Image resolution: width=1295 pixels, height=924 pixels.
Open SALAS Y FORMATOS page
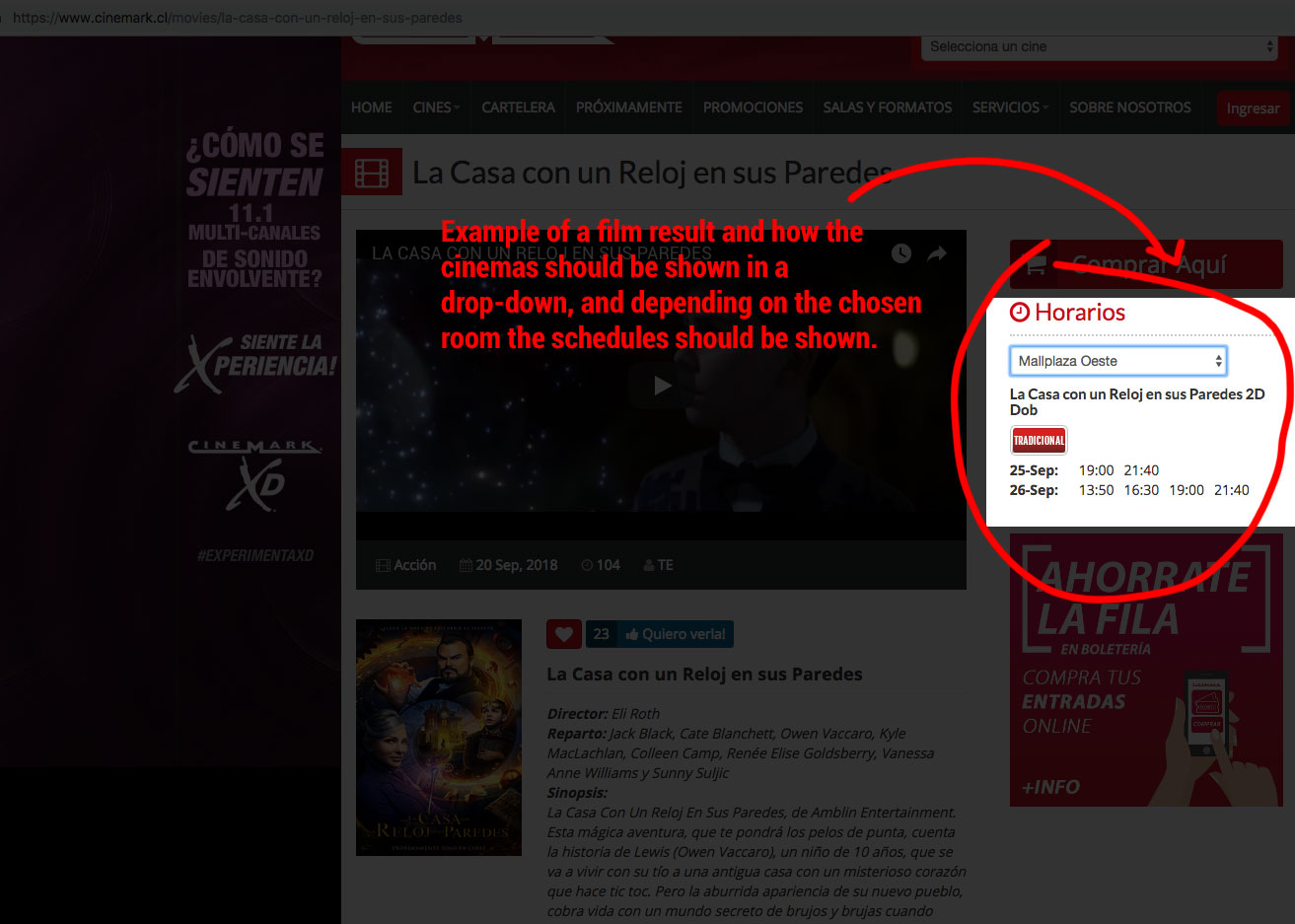coord(887,107)
